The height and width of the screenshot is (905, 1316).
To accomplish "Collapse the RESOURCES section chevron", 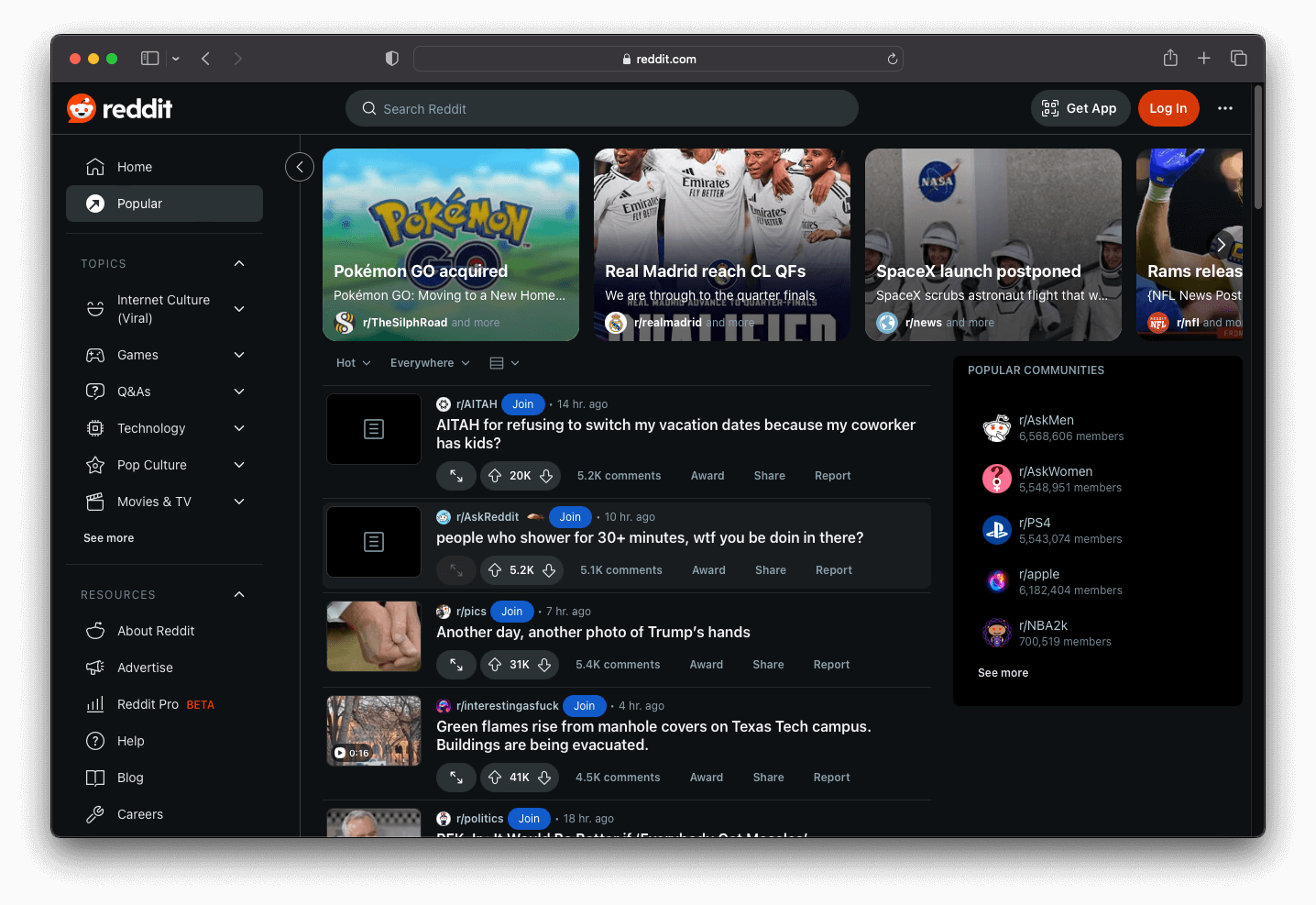I will (x=238, y=594).
